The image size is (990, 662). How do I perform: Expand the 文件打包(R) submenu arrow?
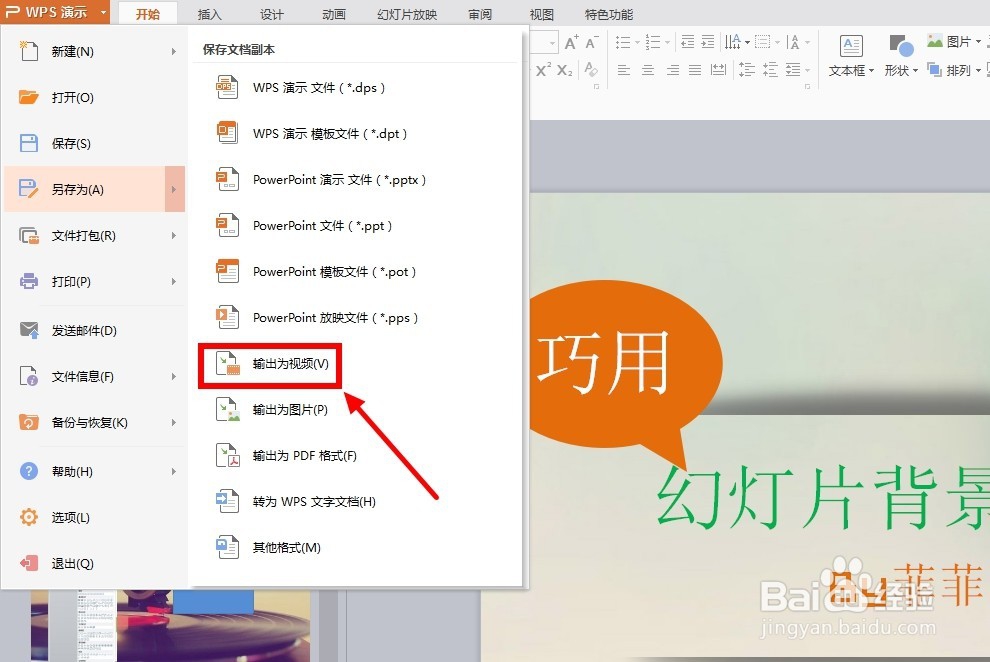pyautogui.click(x=174, y=235)
